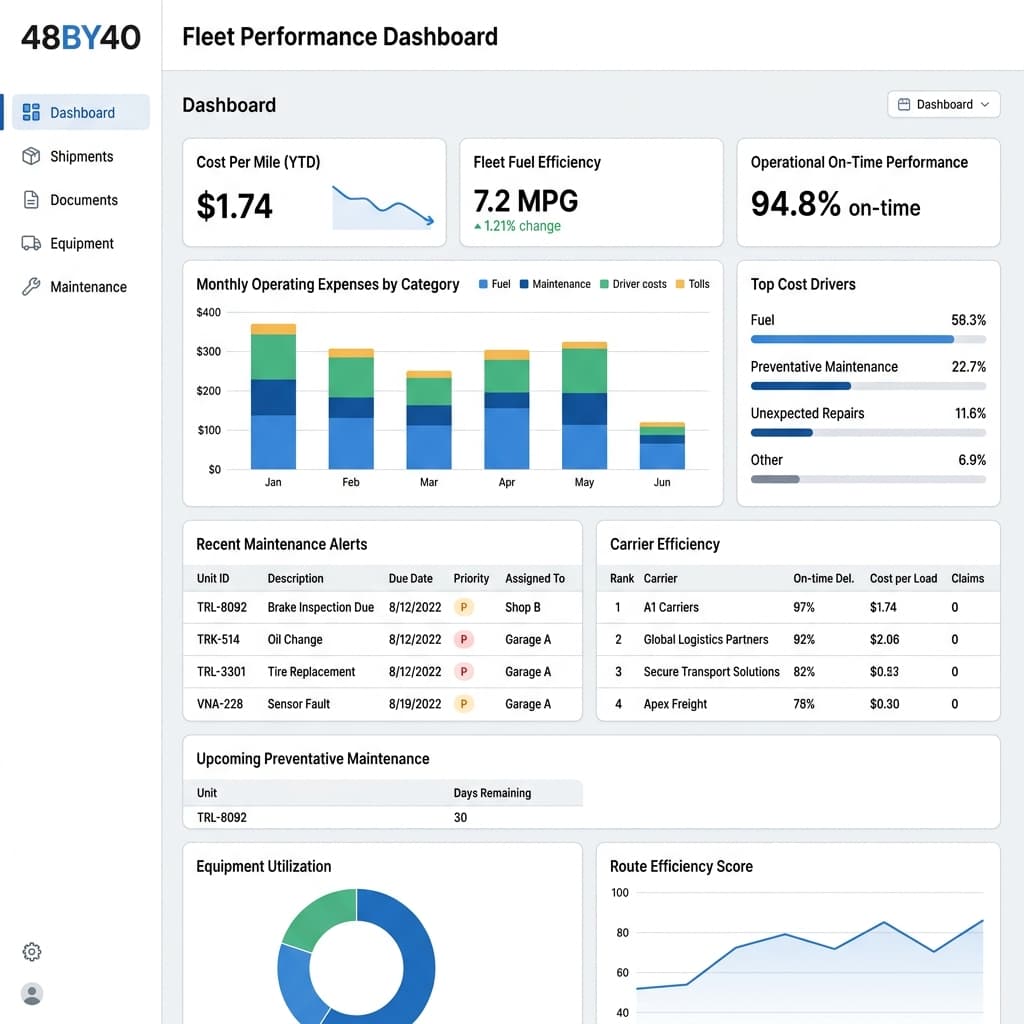
Task: Click the Jun stacked bar
Action: (662, 446)
